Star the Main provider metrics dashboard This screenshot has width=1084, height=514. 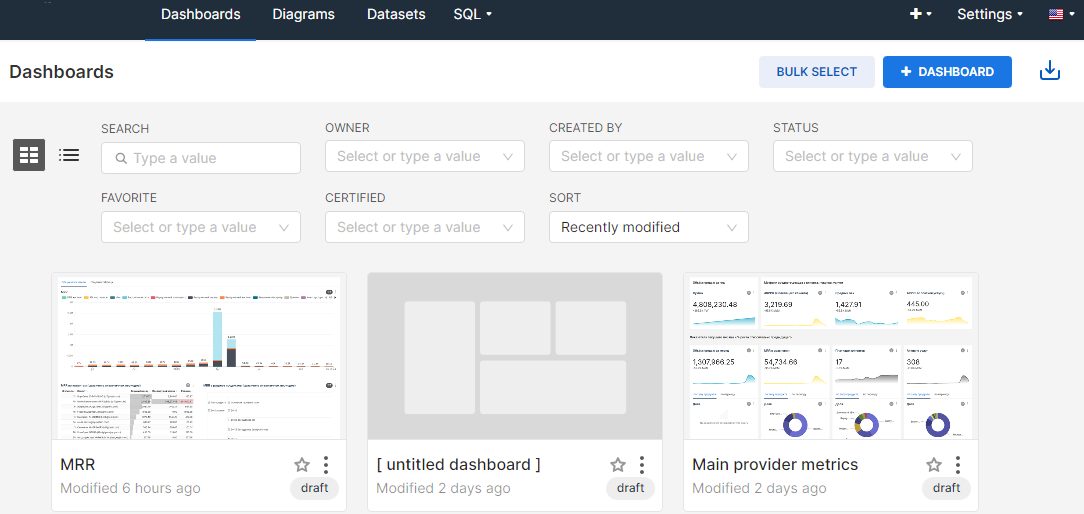tap(934, 465)
